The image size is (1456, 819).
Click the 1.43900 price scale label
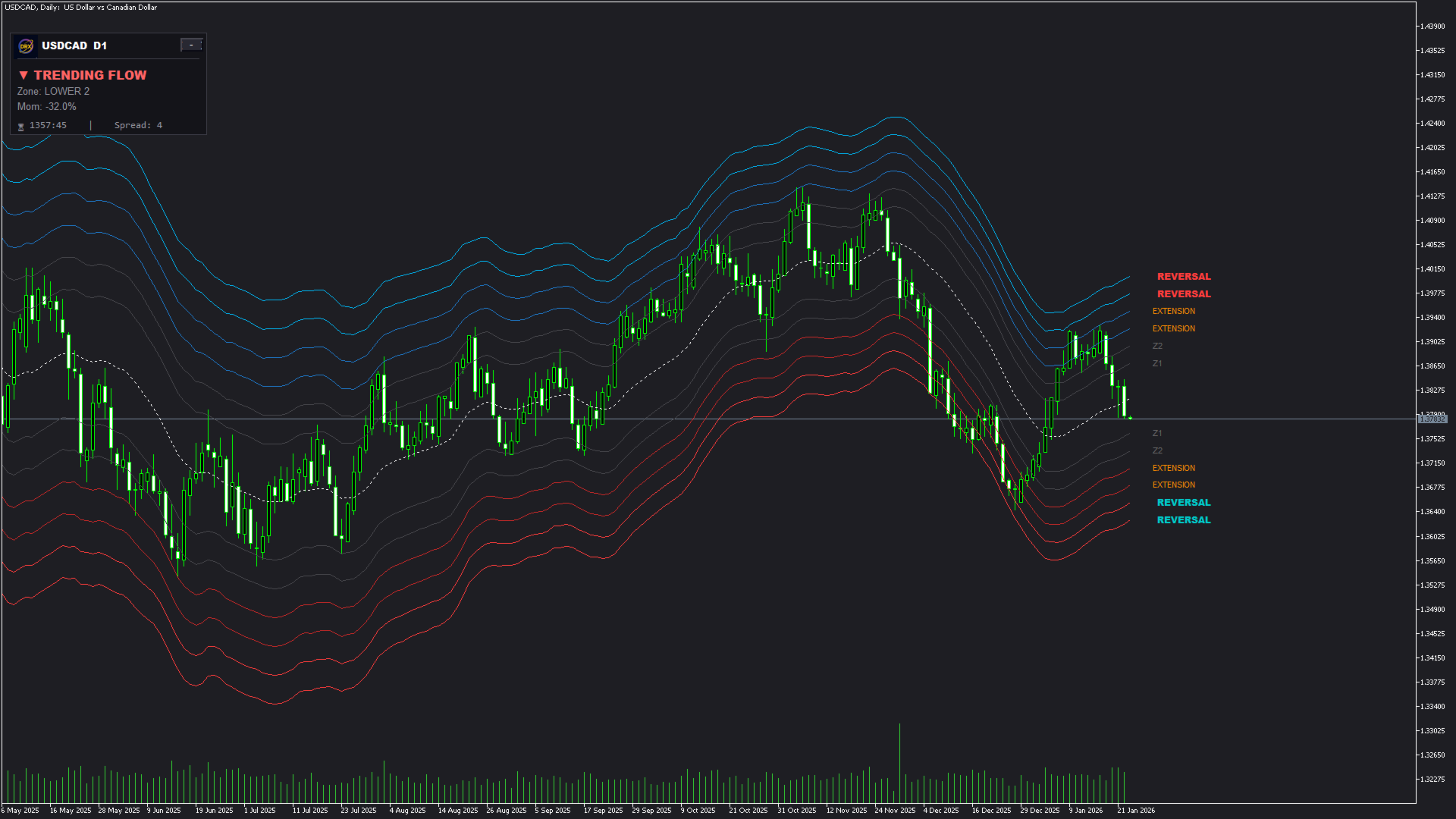(x=1432, y=27)
